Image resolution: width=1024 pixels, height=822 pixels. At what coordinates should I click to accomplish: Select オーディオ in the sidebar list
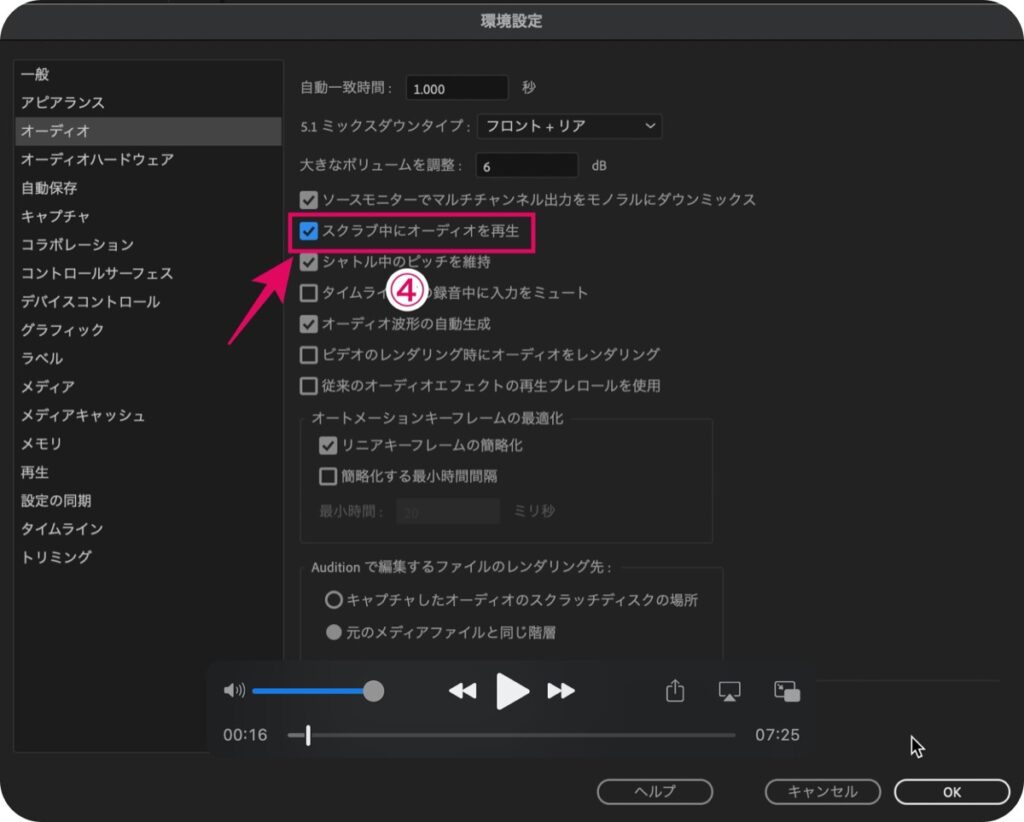point(148,131)
